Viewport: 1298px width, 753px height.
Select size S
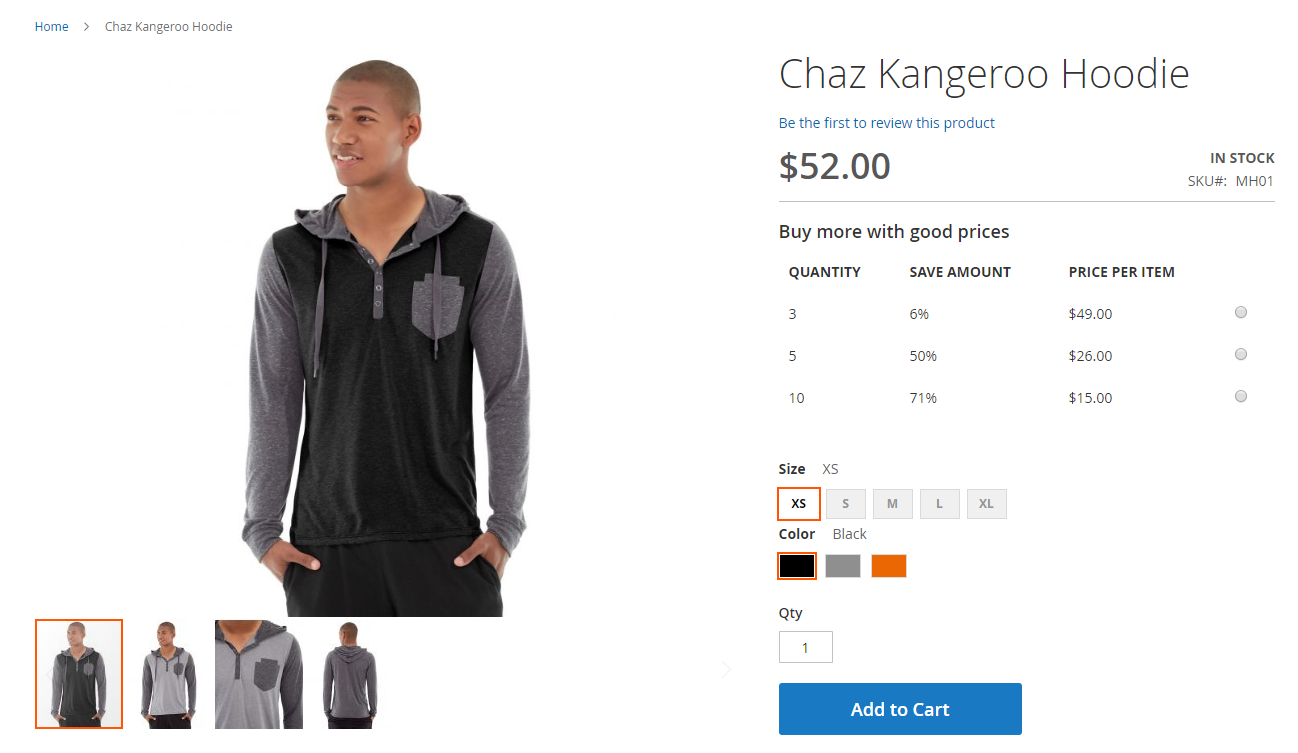point(846,504)
